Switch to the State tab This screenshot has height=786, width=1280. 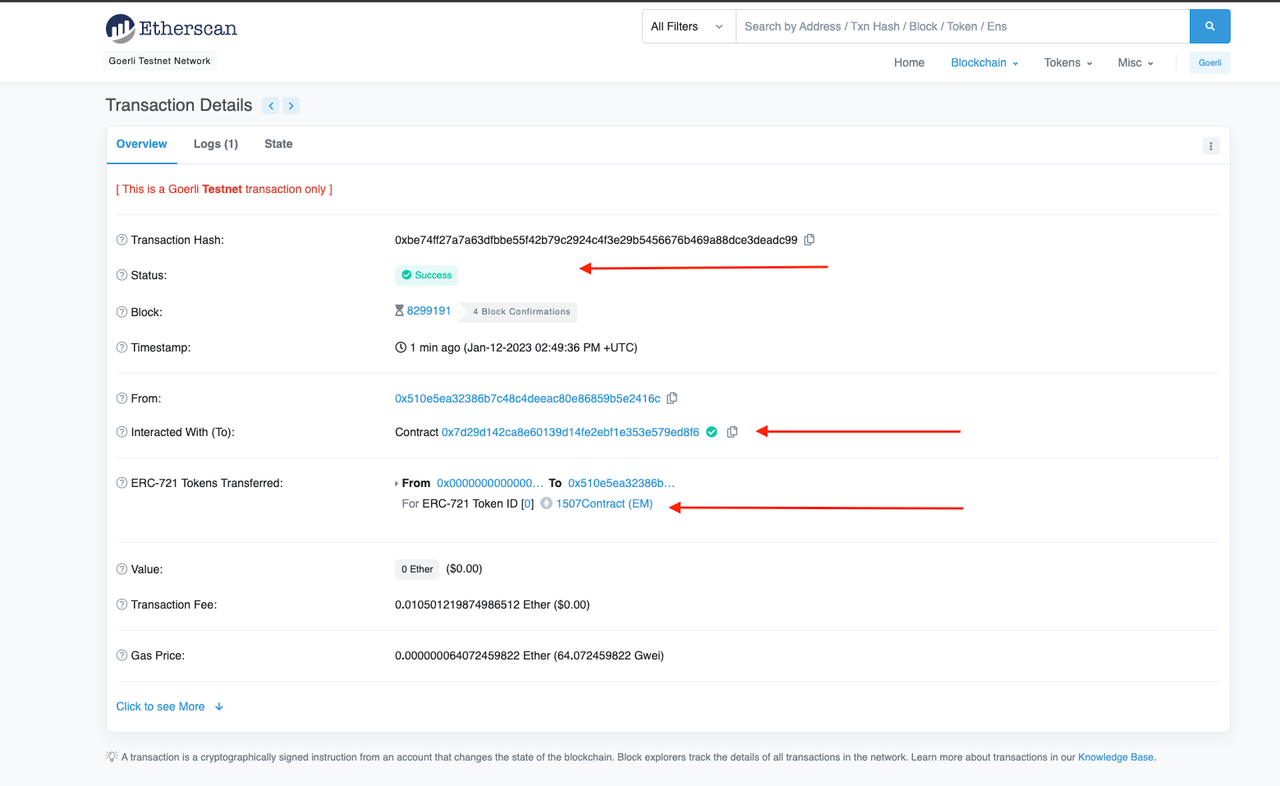(278, 144)
